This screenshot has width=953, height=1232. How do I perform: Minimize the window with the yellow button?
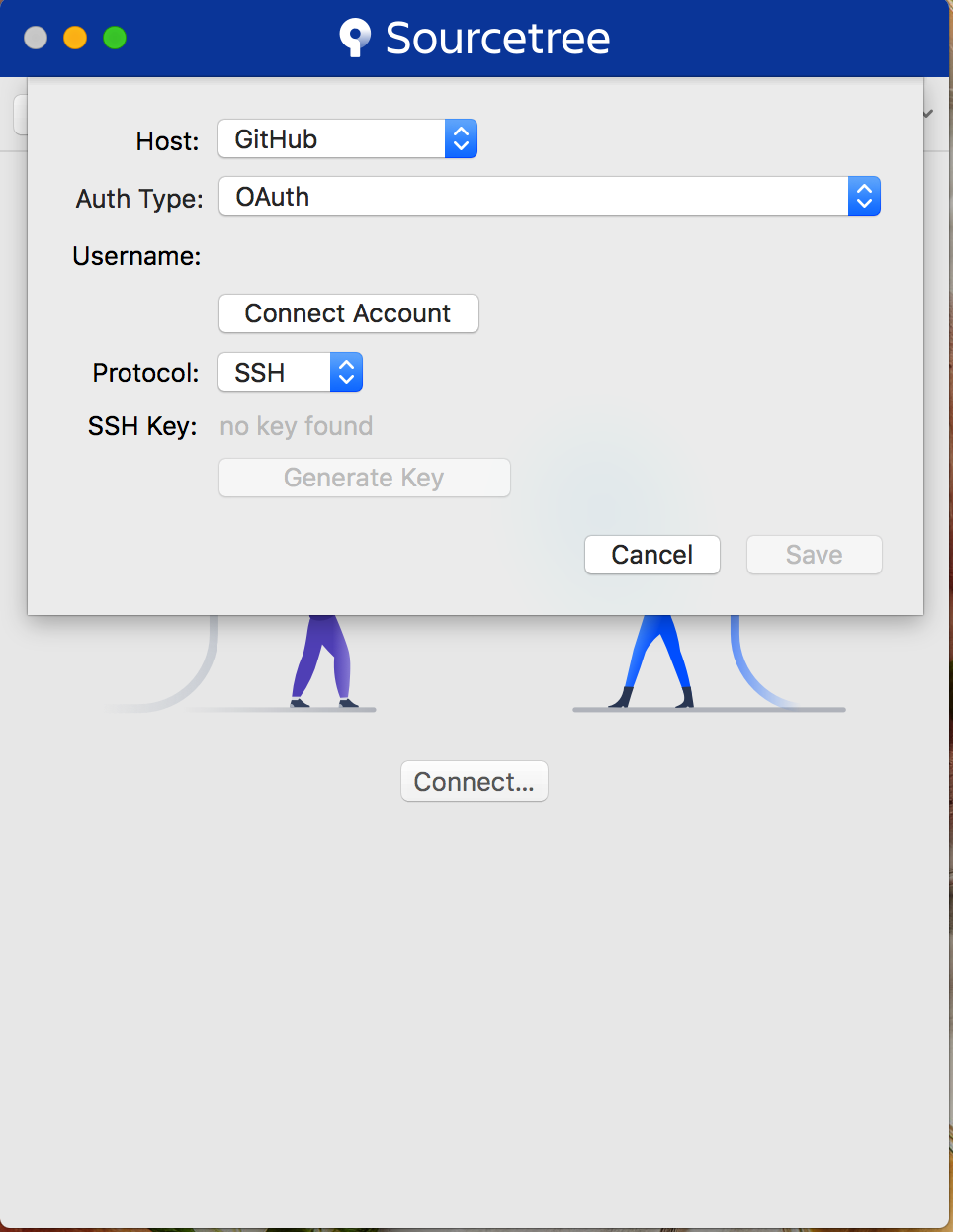(x=75, y=38)
